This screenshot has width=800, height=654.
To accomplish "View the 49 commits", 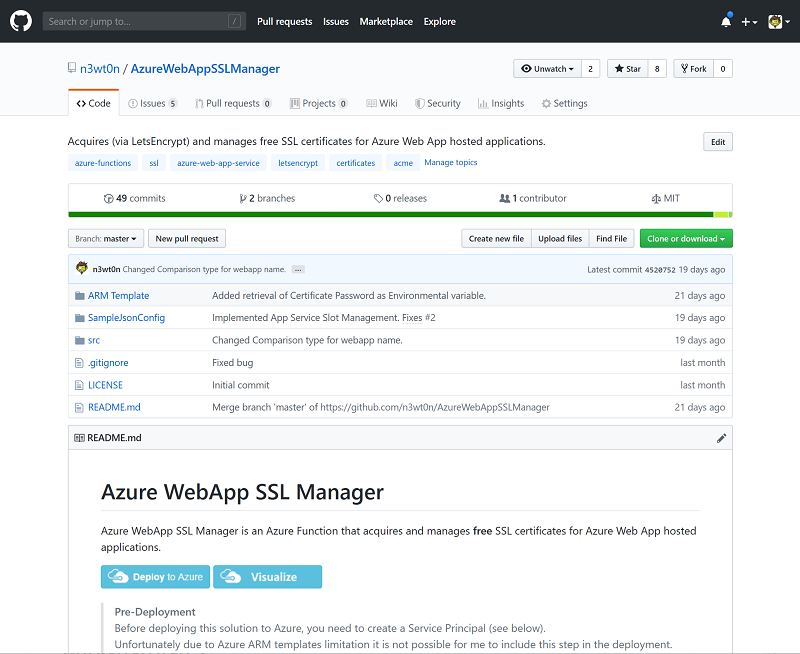I will (135, 198).
